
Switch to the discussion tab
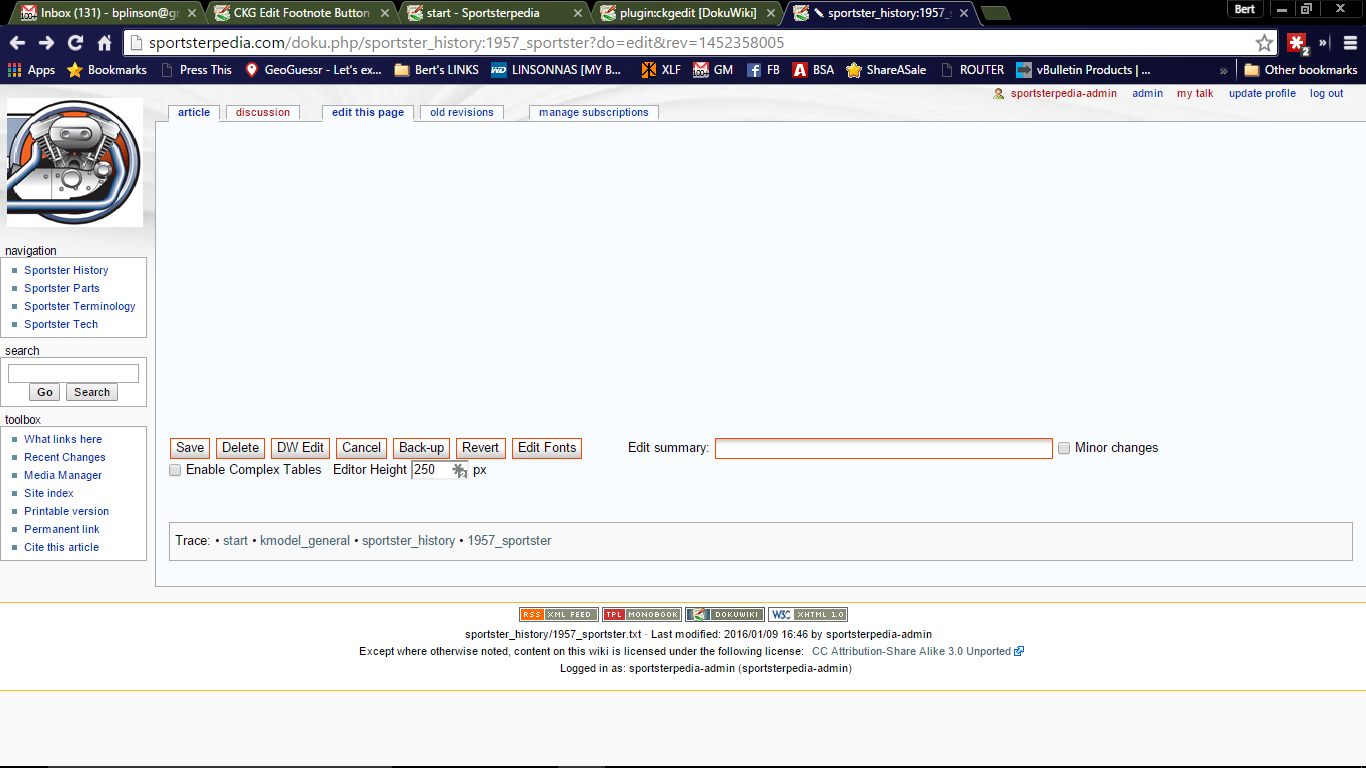coord(262,112)
